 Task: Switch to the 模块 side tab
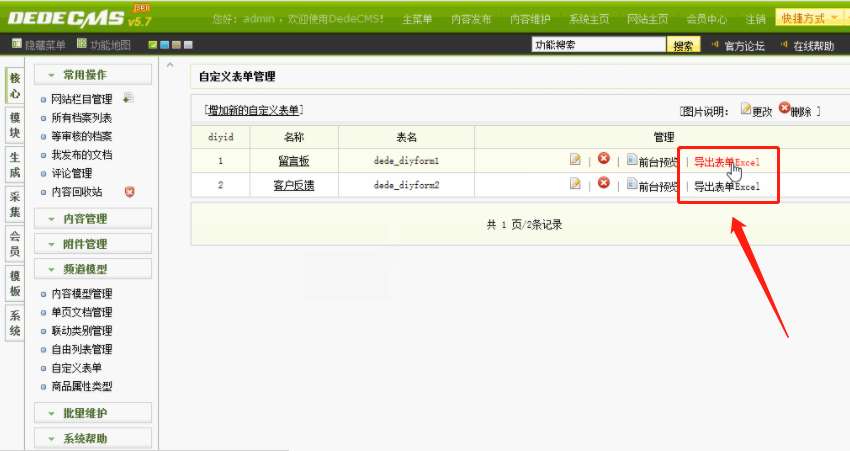click(x=15, y=125)
